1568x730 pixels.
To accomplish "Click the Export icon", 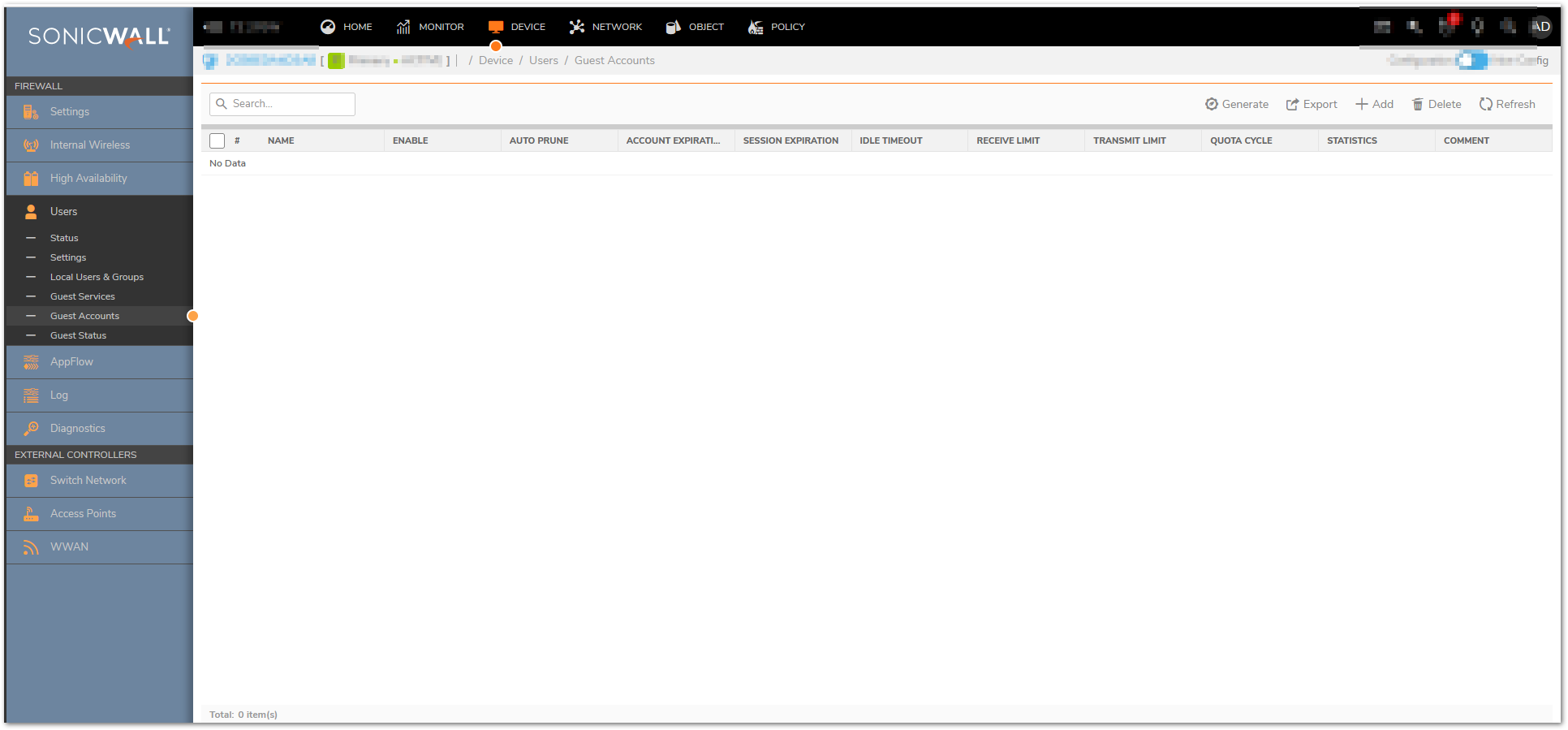I will coord(1292,105).
